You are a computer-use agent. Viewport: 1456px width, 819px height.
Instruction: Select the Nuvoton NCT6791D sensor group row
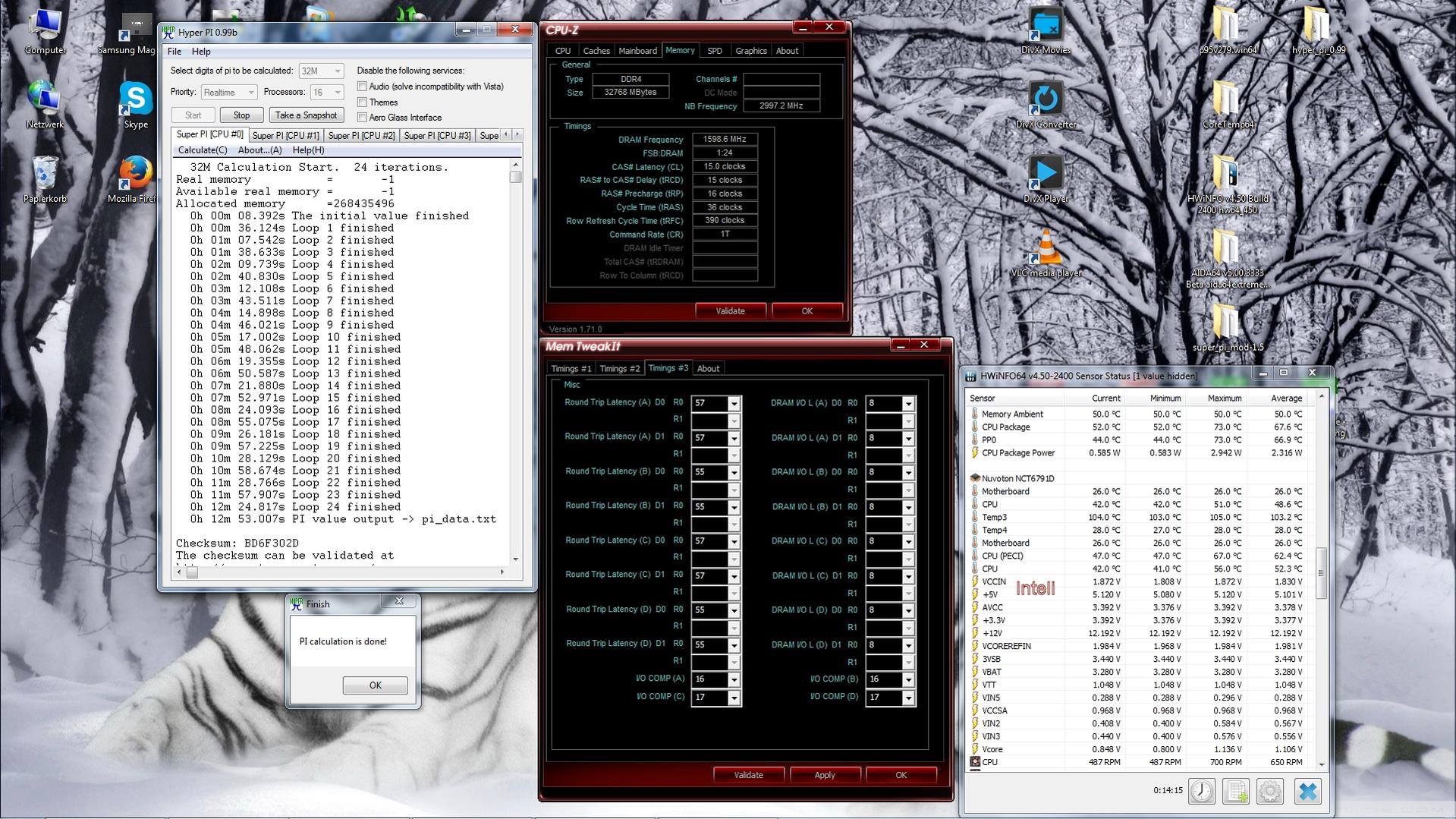pos(1137,479)
